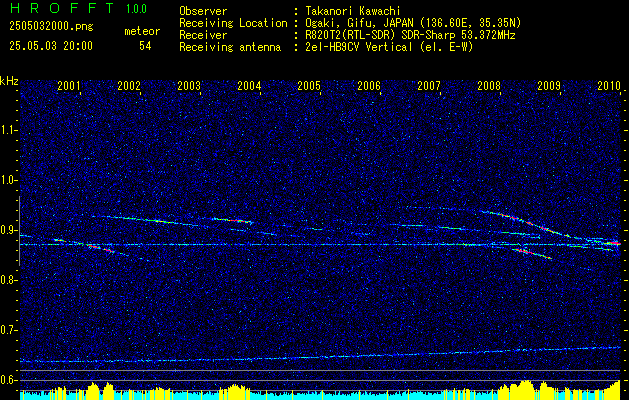Click the HROFFT title text
The width and height of the screenshot is (629, 400).
tap(62, 8)
